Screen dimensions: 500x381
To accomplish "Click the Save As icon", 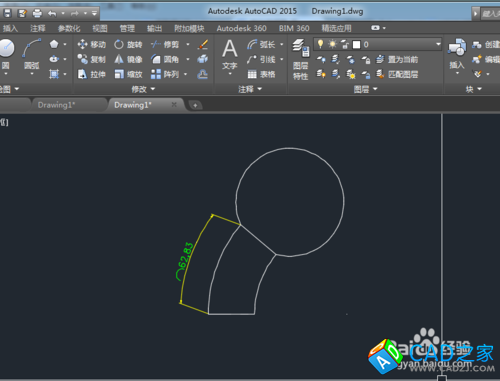I will 22,13.
